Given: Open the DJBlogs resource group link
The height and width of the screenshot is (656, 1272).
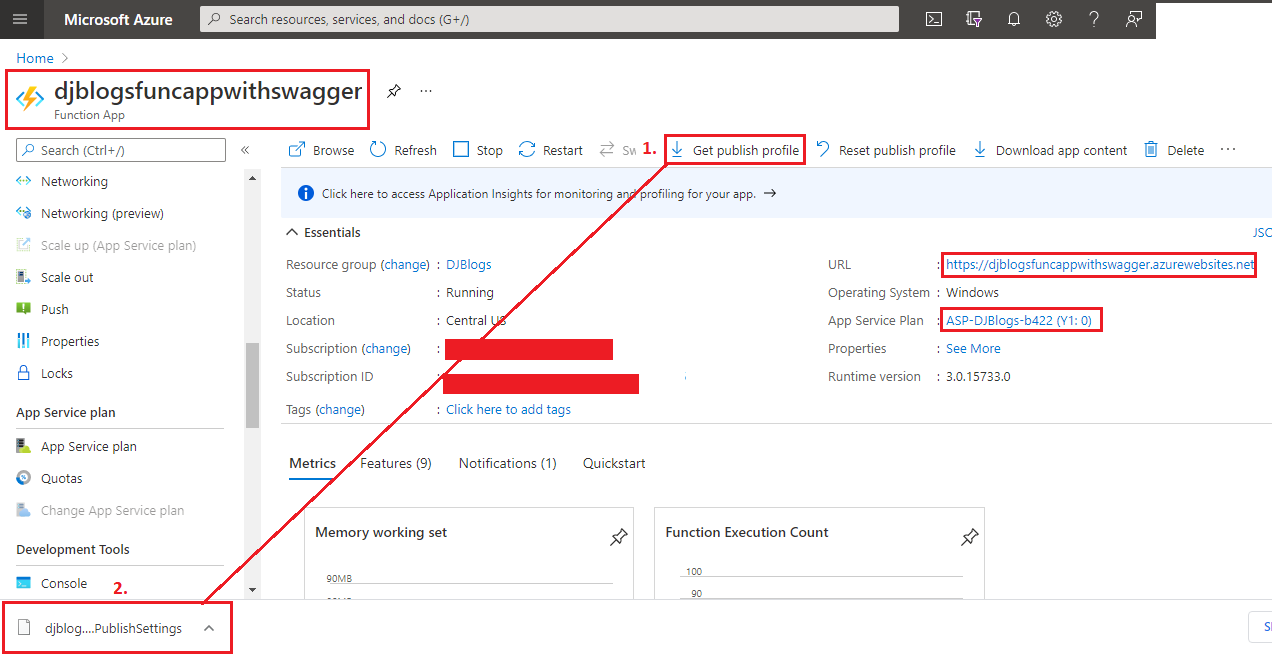Looking at the screenshot, I should pos(469,265).
